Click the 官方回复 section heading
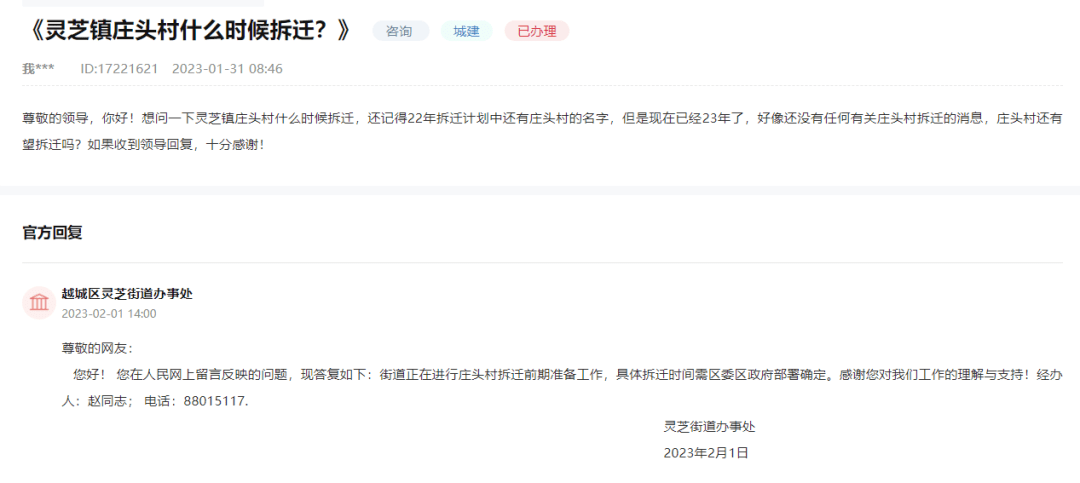The width and height of the screenshot is (1080, 483). (x=52, y=233)
